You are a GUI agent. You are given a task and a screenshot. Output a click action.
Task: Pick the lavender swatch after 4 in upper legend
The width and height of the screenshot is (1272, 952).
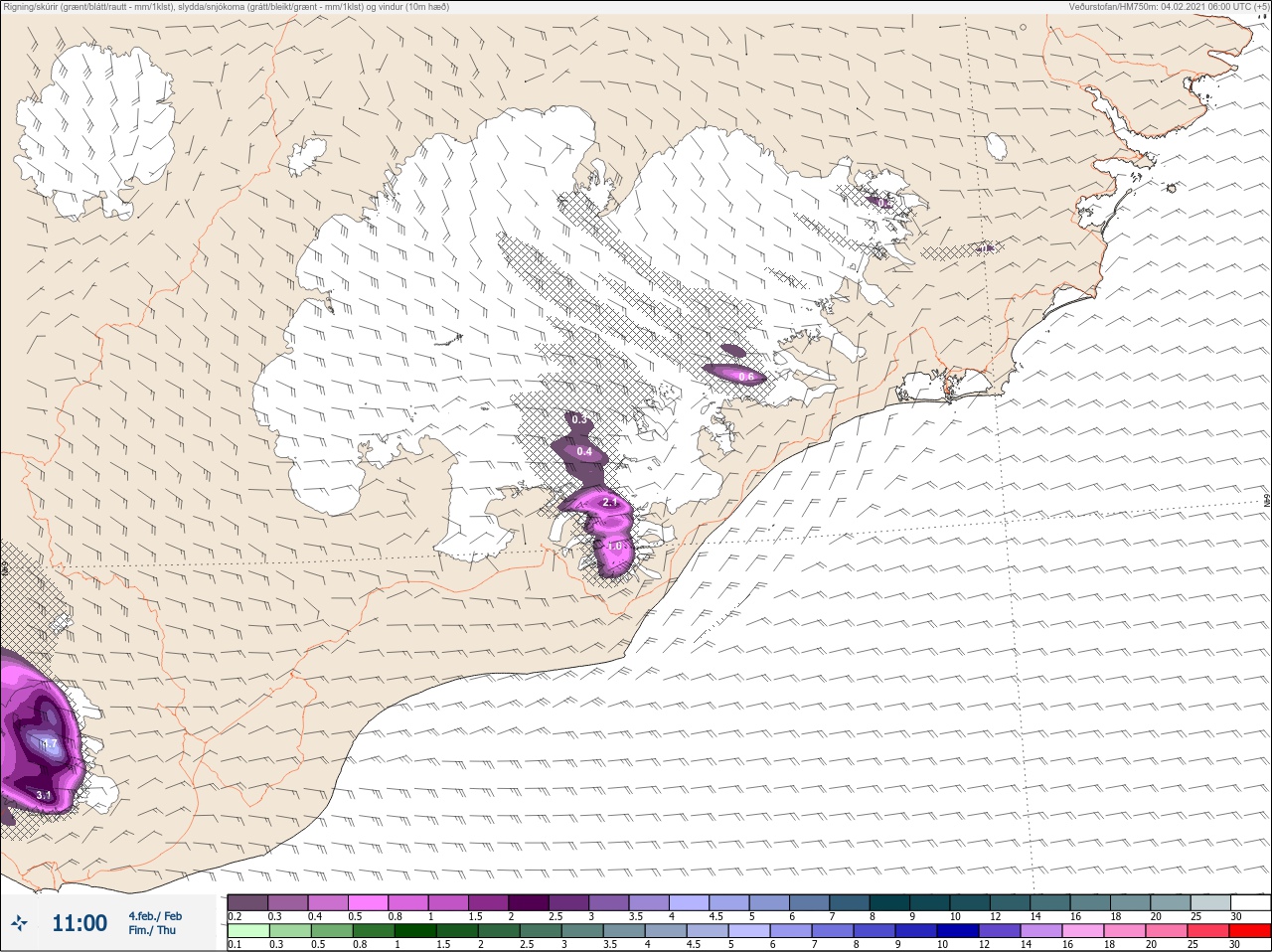click(690, 902)
